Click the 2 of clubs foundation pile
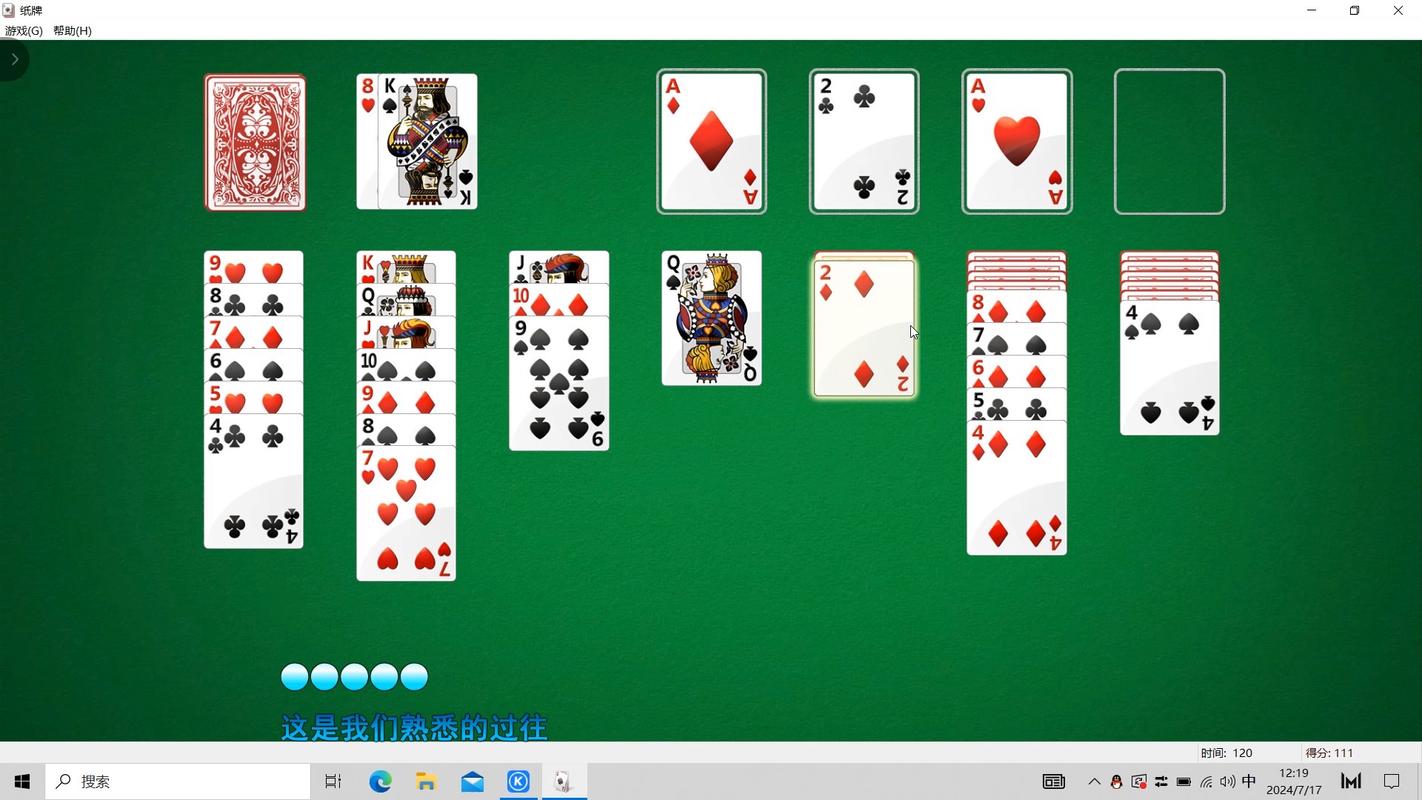Image resolution: width=1422 pixels, height=800 pixels. [x=864, y=142]
